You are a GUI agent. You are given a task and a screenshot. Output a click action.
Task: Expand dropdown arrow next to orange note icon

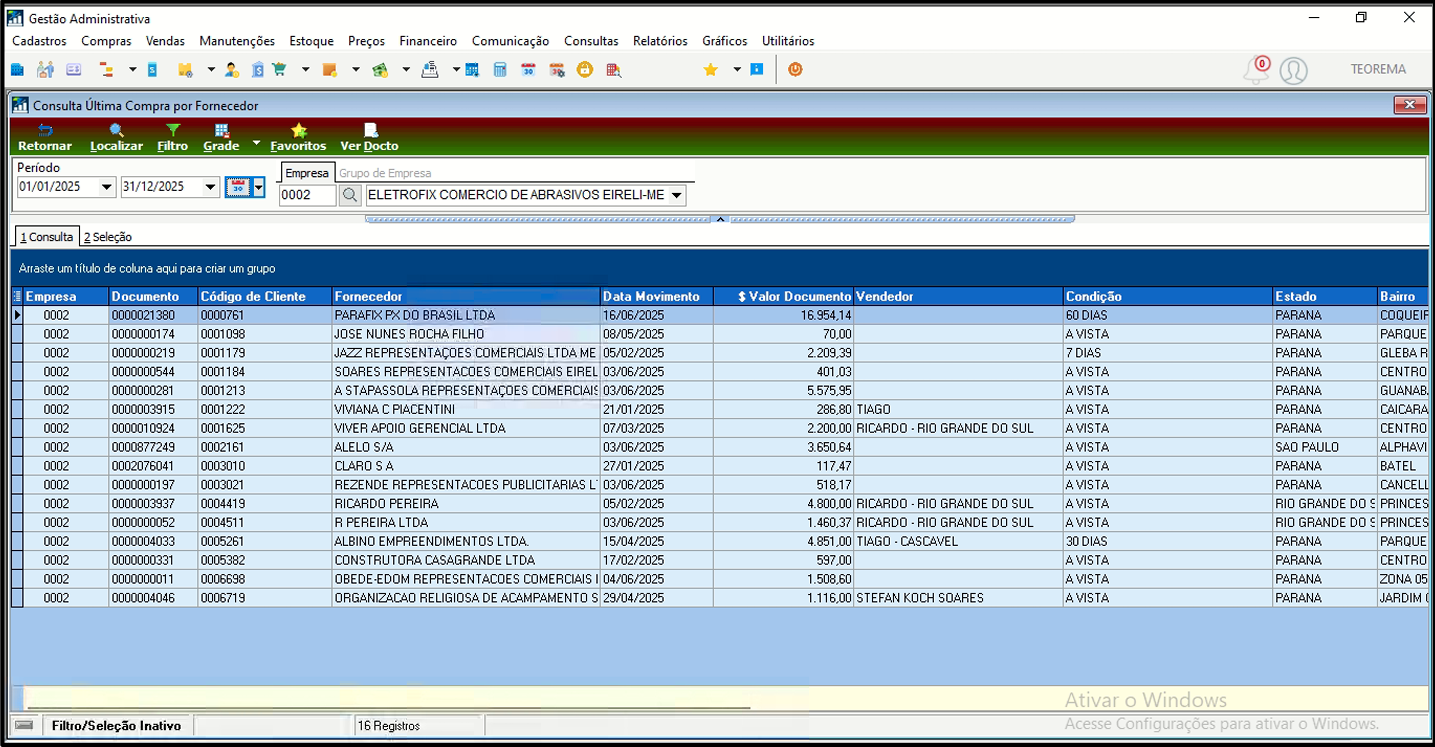pyautogui.click(x=355, y=70)
